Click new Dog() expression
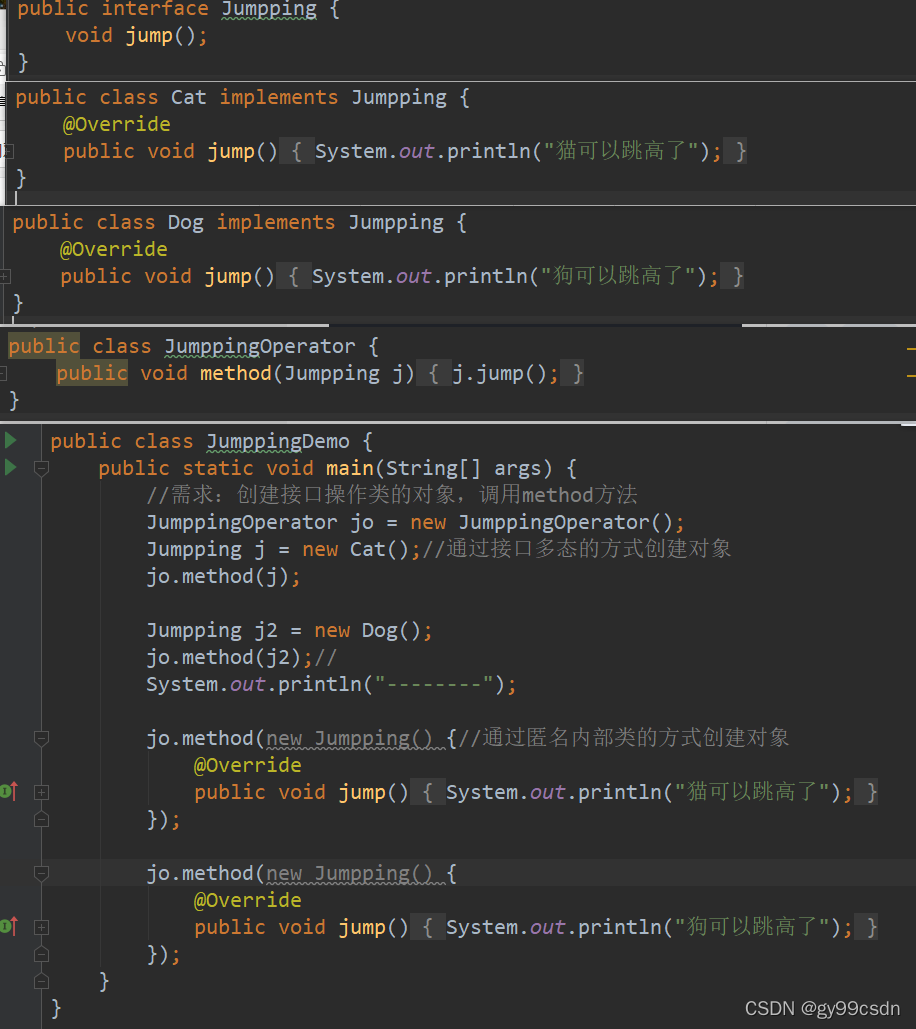916x1029 pixels. pyautogui.click(x=367, y=631)
